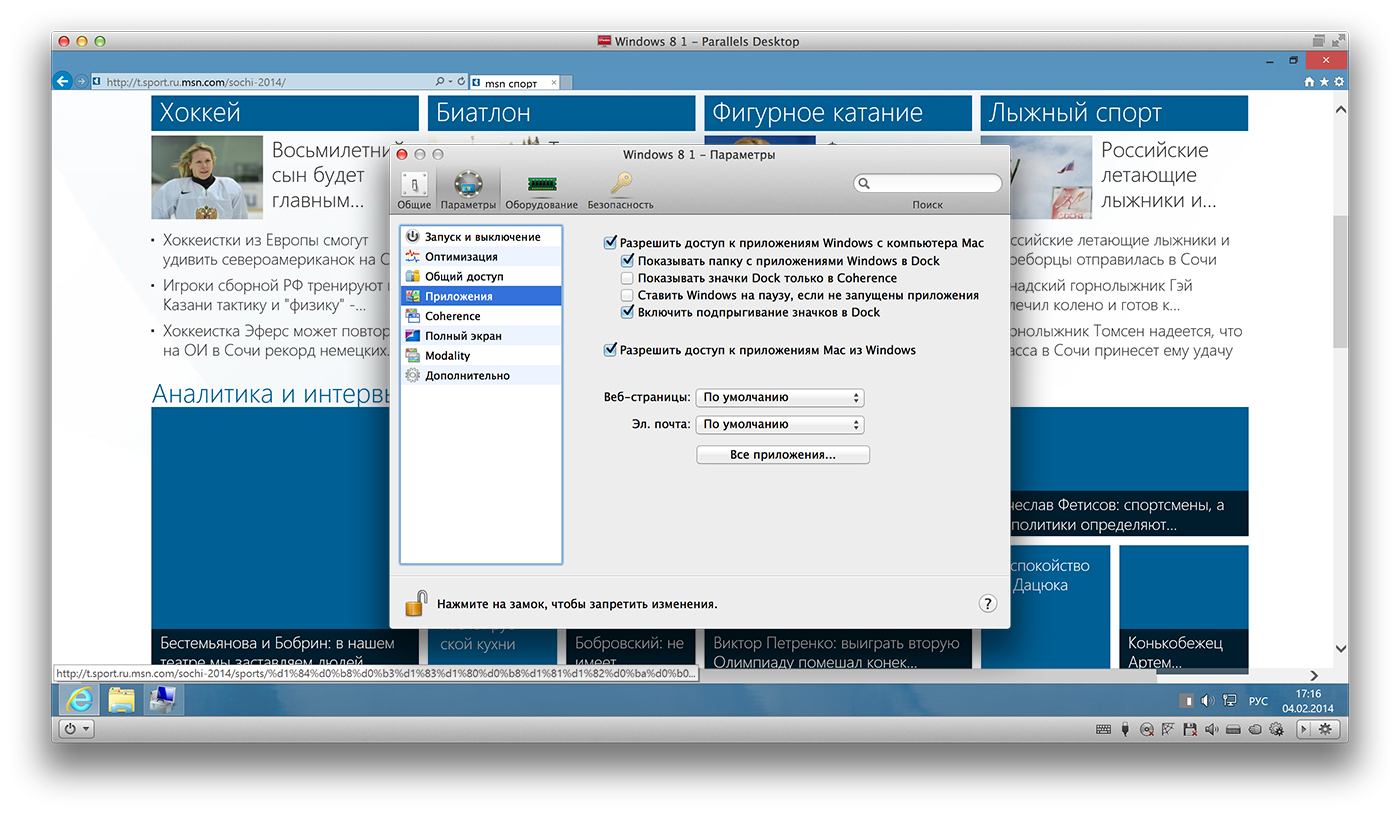Select Полный экран in the sidebar list

(x=463, y=336)
